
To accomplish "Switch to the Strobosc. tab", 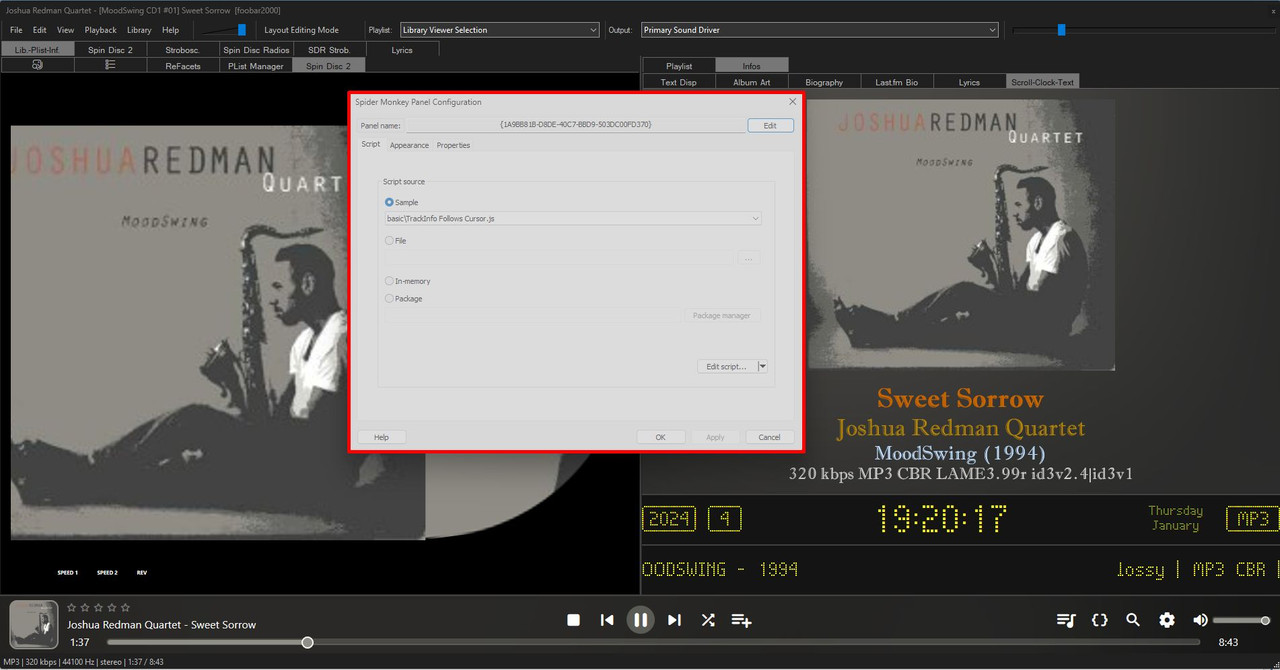I will (x=182, y=49).
